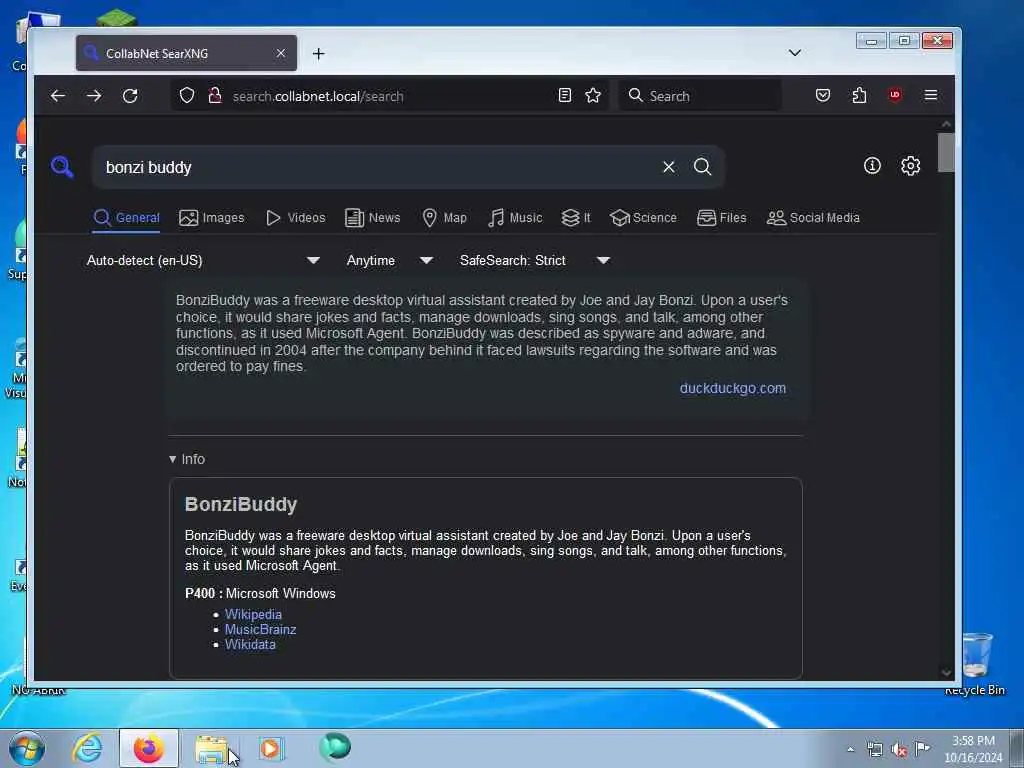
Task: Open the Anytime time range dropdown
Action: click(x=390, y=261)
